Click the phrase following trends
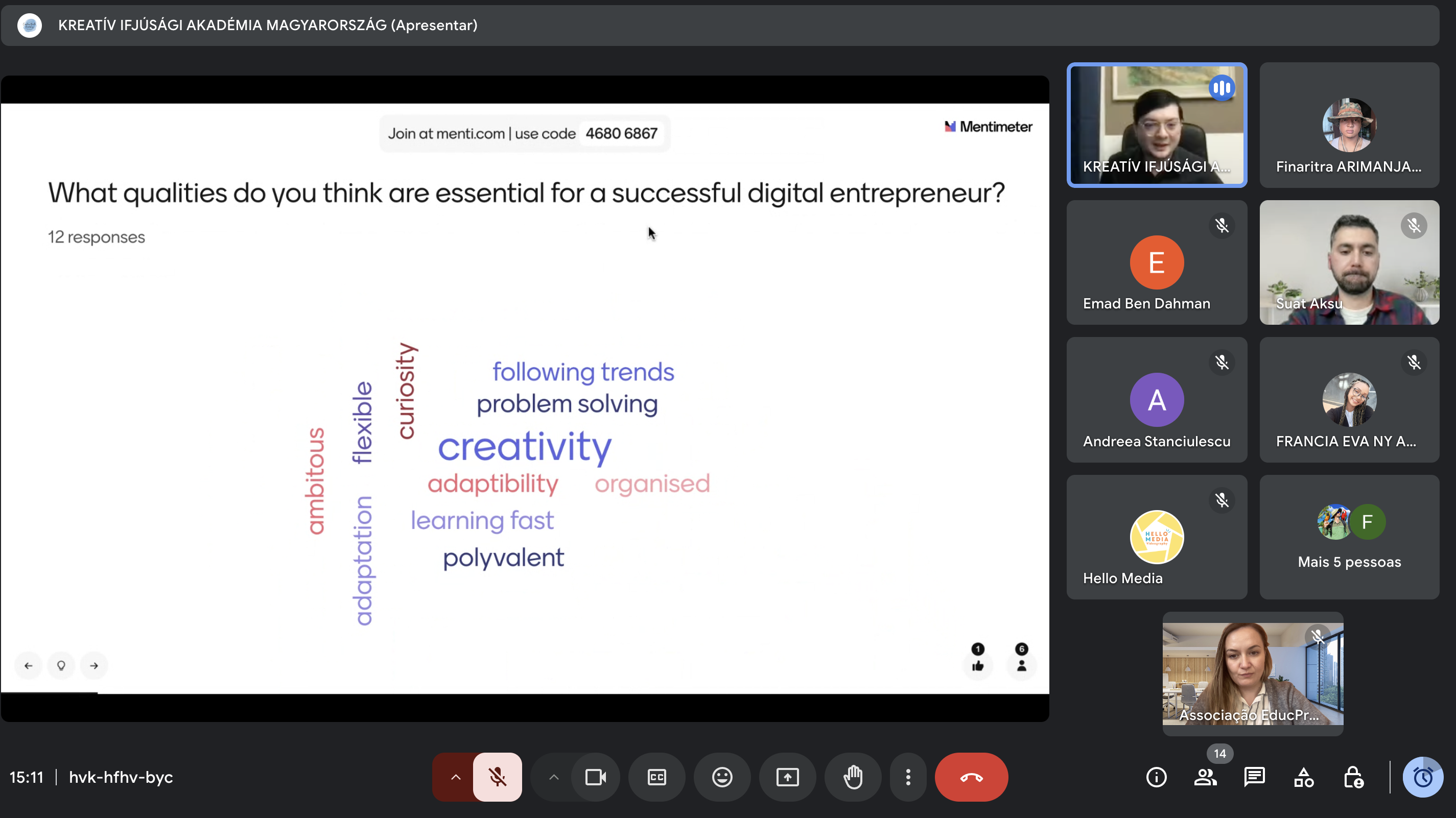Image resolution: width=1456 pixels, height=818 pixels. click(x=583, y=372)
